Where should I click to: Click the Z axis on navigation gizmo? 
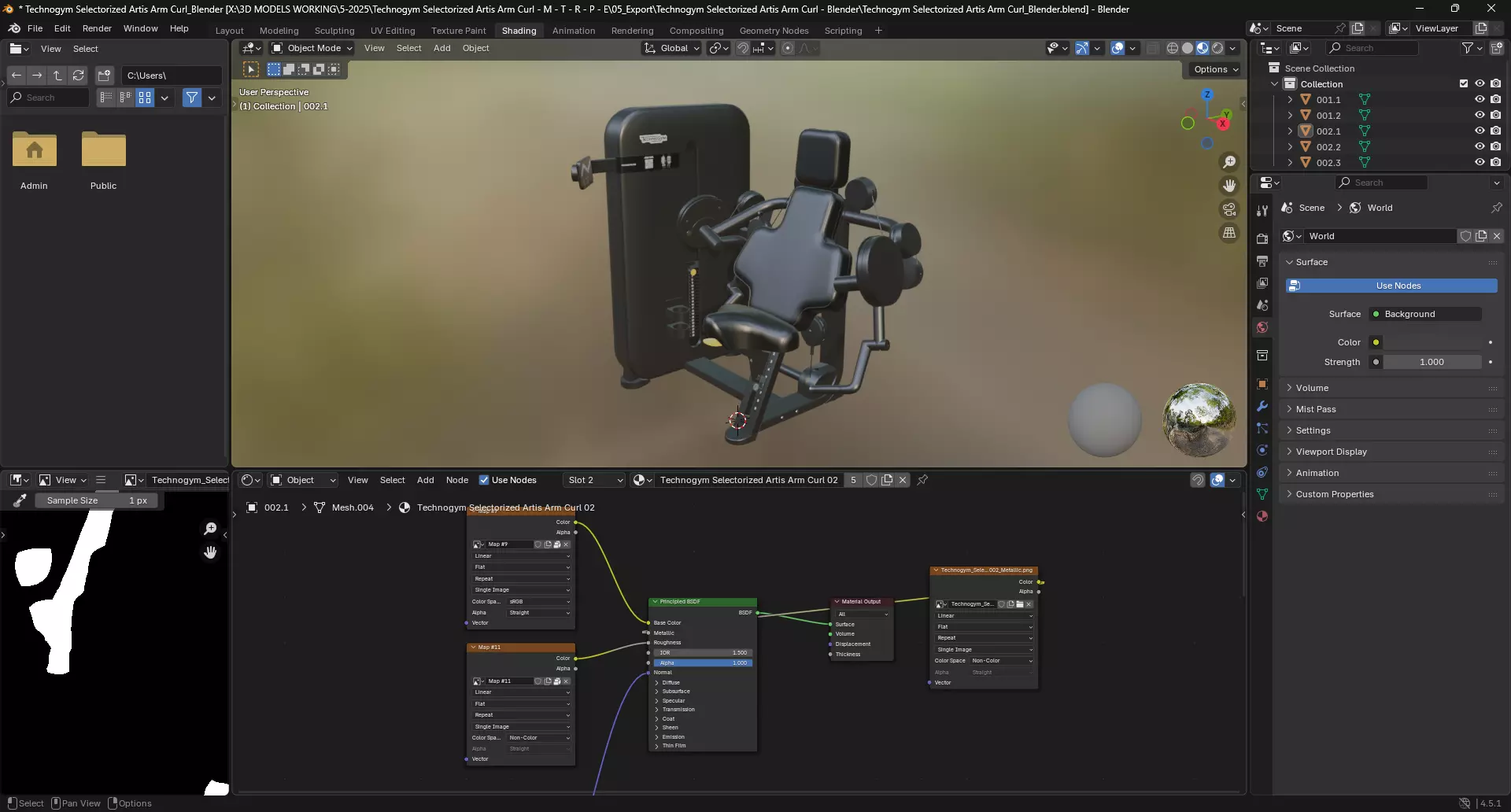(1207, 94)
